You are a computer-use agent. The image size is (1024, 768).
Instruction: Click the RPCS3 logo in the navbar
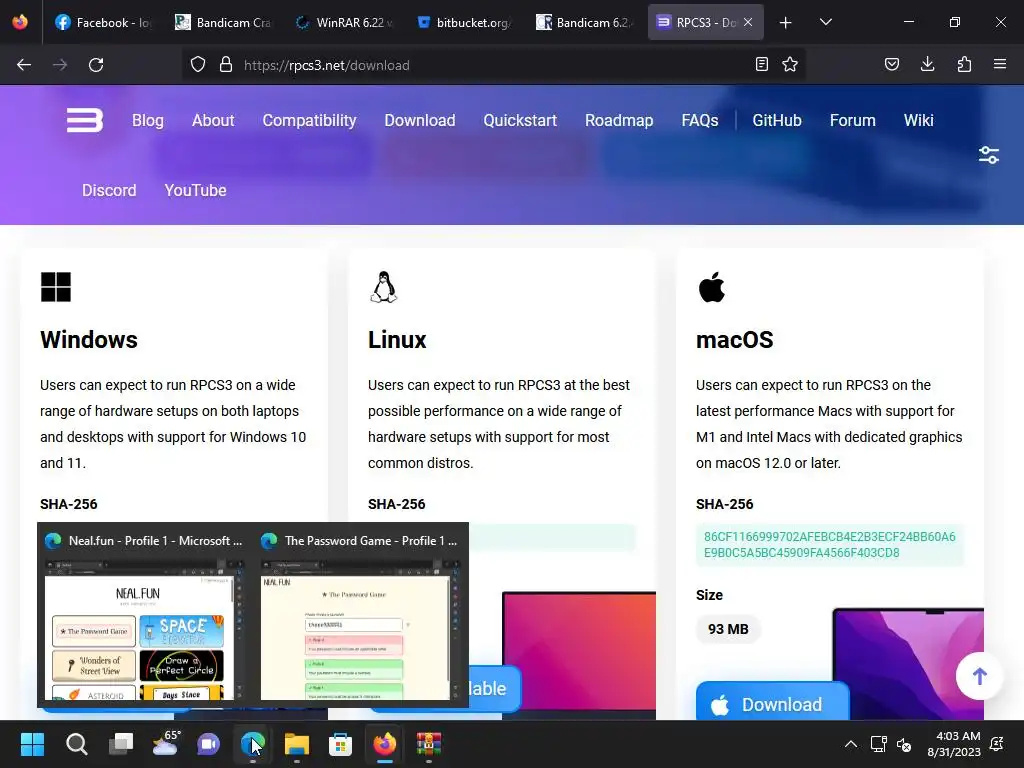point(85,120)
